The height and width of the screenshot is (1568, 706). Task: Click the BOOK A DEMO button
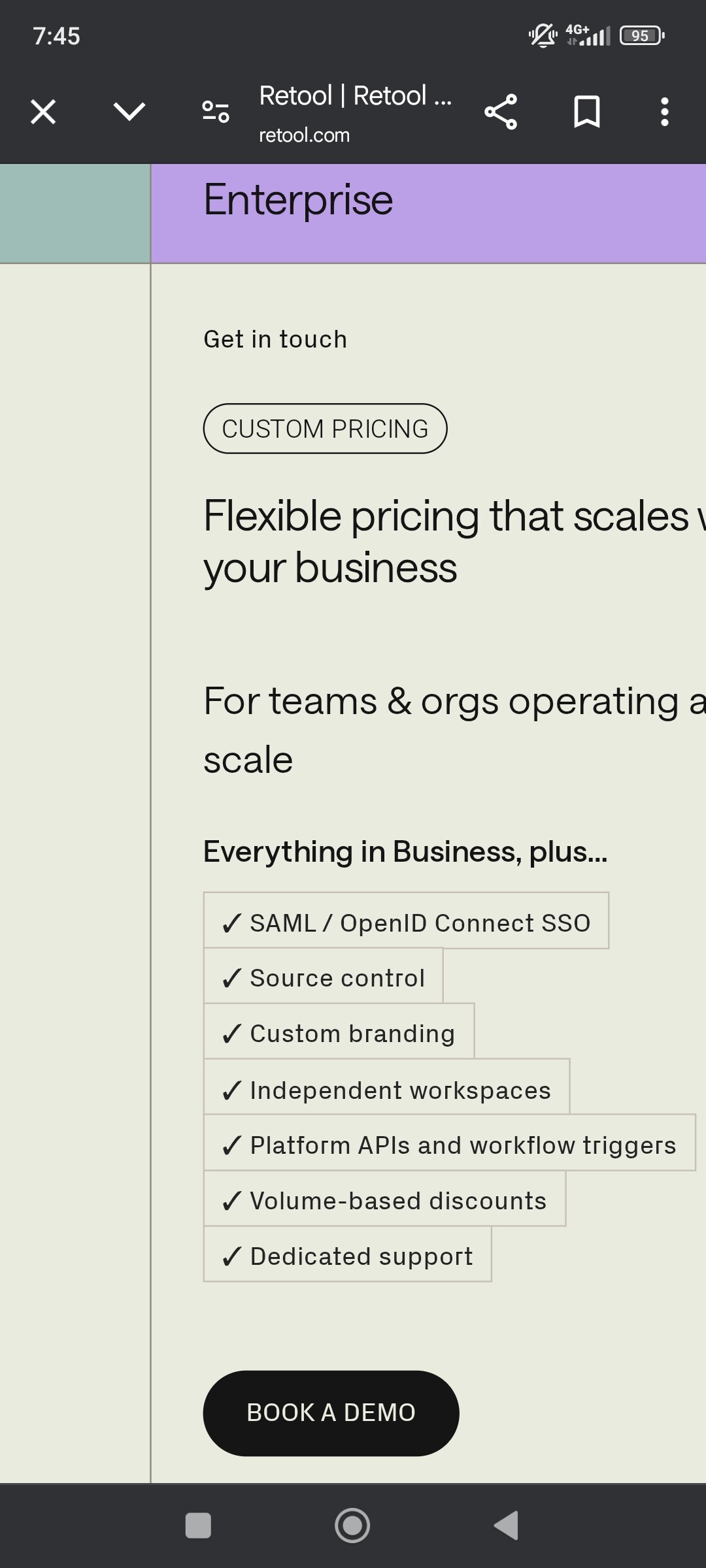(331, 1413)
